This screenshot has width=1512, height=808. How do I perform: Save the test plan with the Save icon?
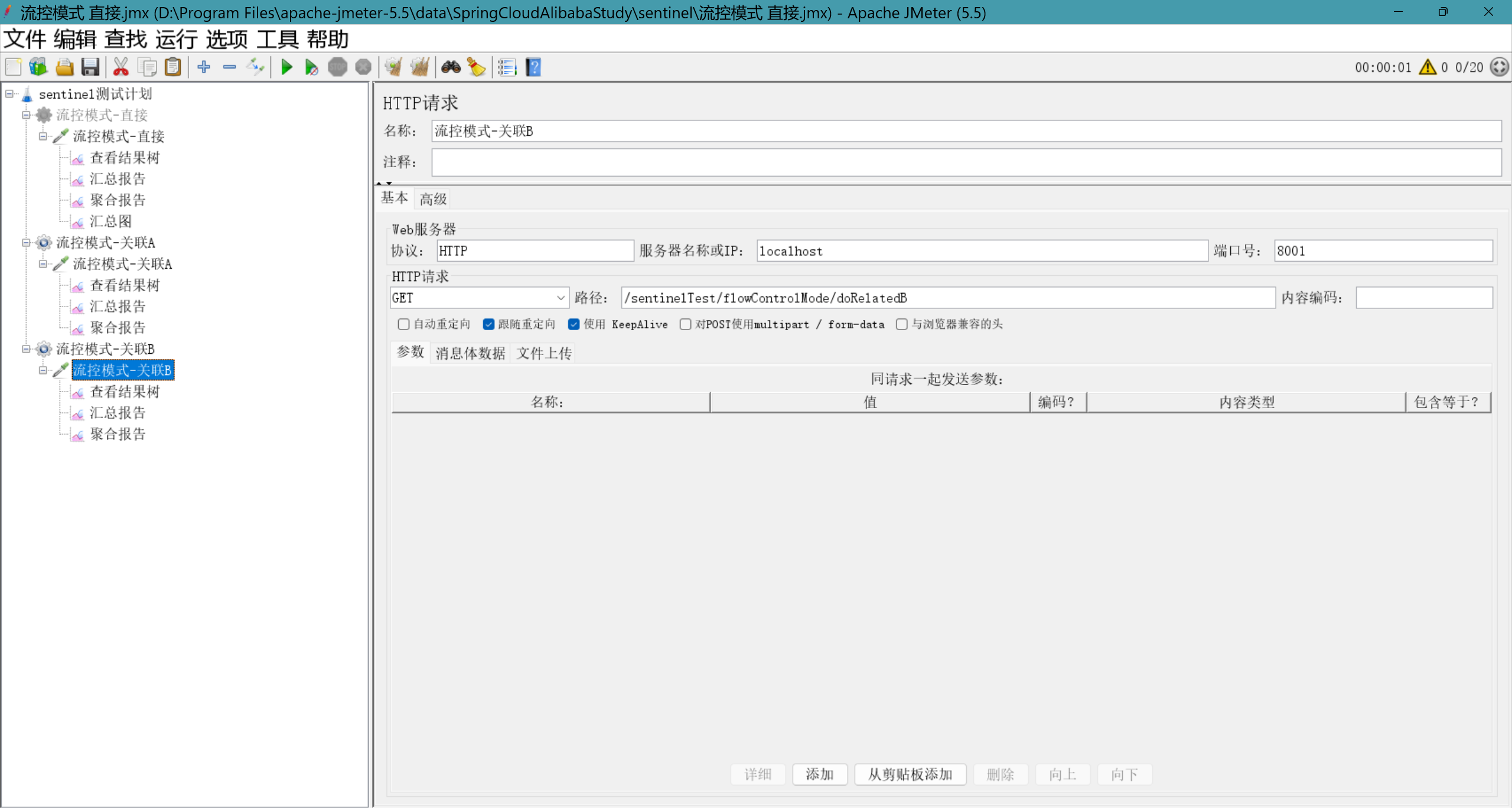coord(90,67)
